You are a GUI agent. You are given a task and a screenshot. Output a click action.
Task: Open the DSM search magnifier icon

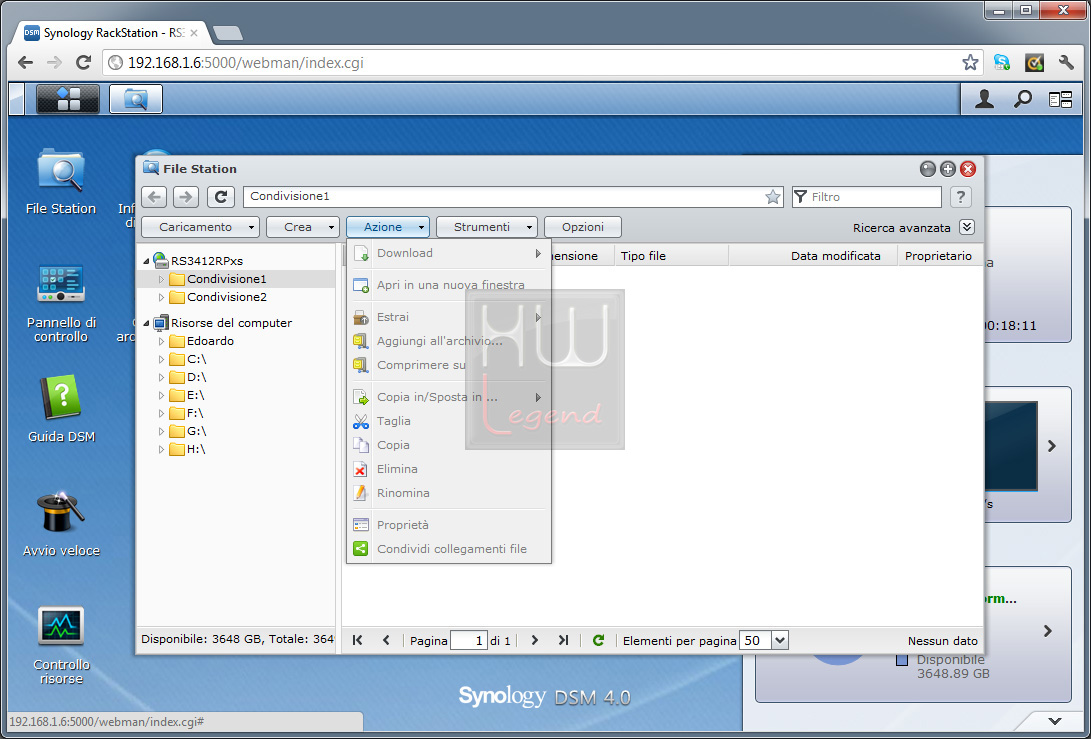pyautogui.click(x=1022, y=100)
